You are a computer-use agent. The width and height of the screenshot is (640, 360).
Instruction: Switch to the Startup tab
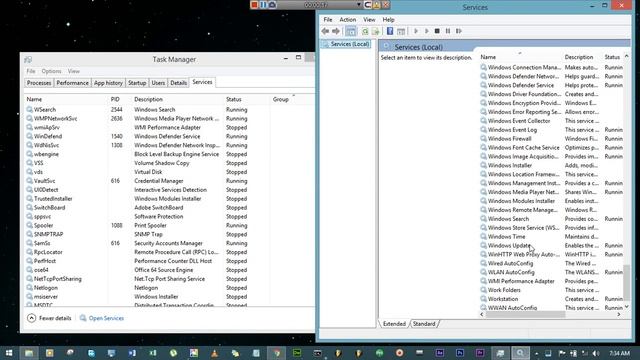point(137,83)
